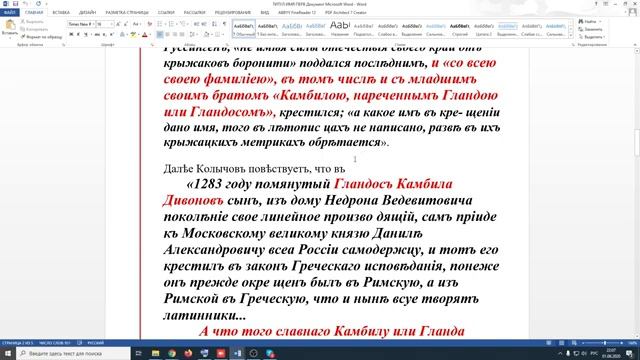Open the font size dropdown
The width and height of the screenshot is (640, 360).
[111, 24]
